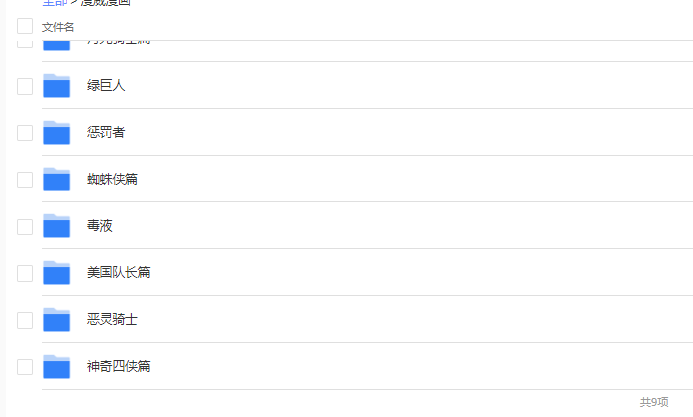Viewport: 693px width, 417px height.
Task: Open the folder named 绿巨人
Action: (x=106, y=86)
